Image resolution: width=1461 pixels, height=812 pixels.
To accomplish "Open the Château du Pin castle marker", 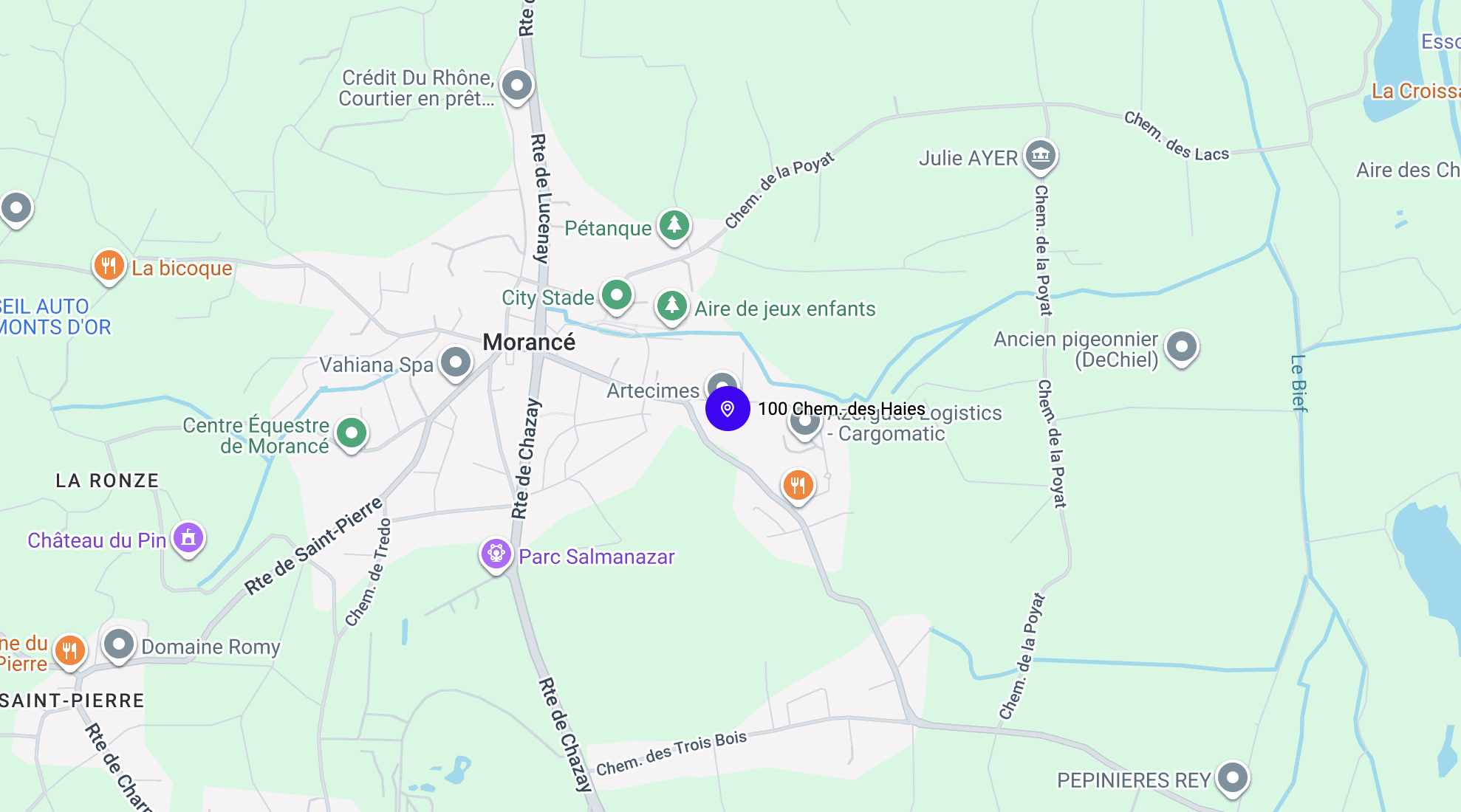I will point(188,538).
